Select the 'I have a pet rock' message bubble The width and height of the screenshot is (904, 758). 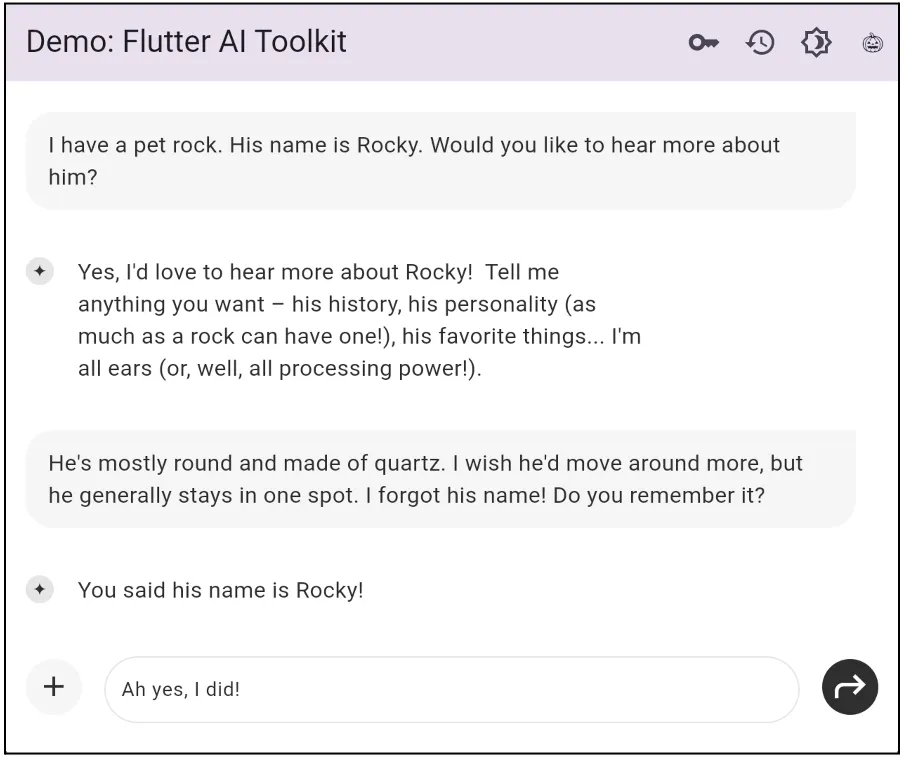(x=440, y=161)
